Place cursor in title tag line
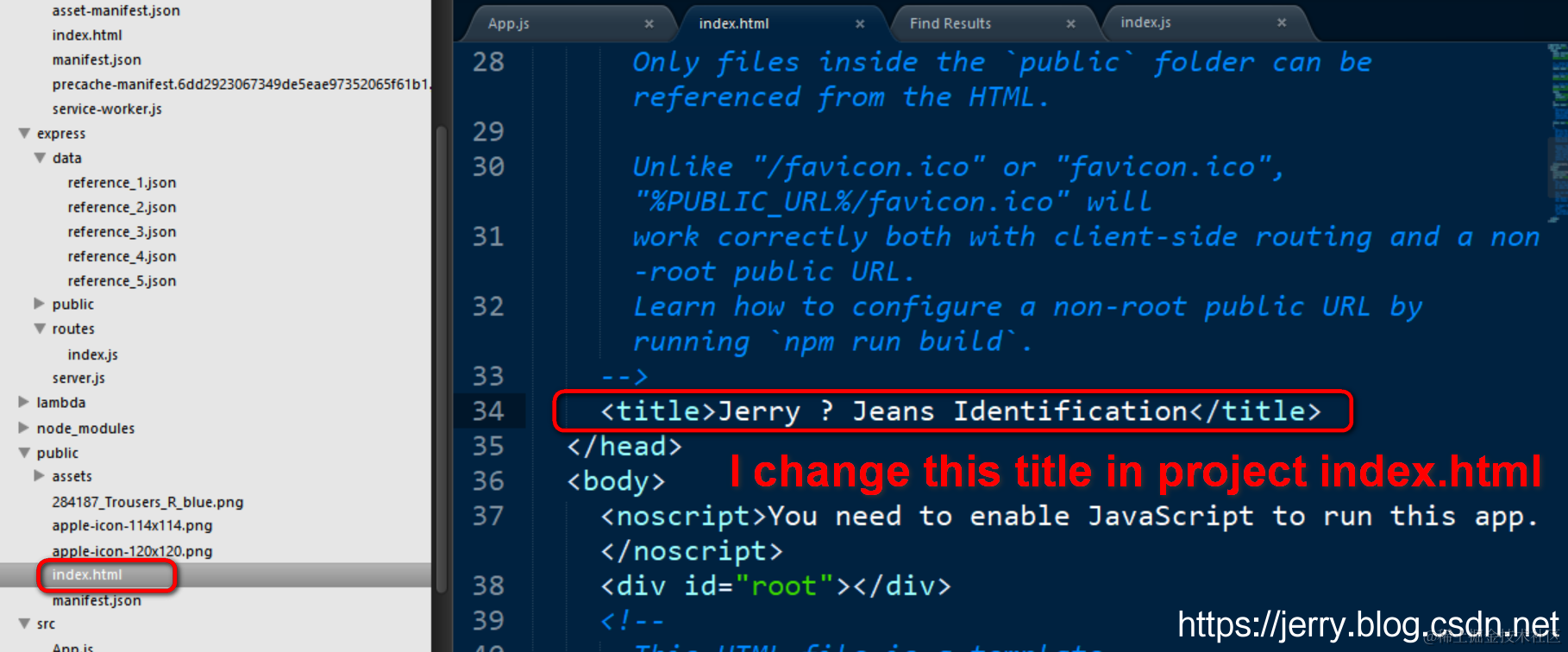 (x=961, y=411)
